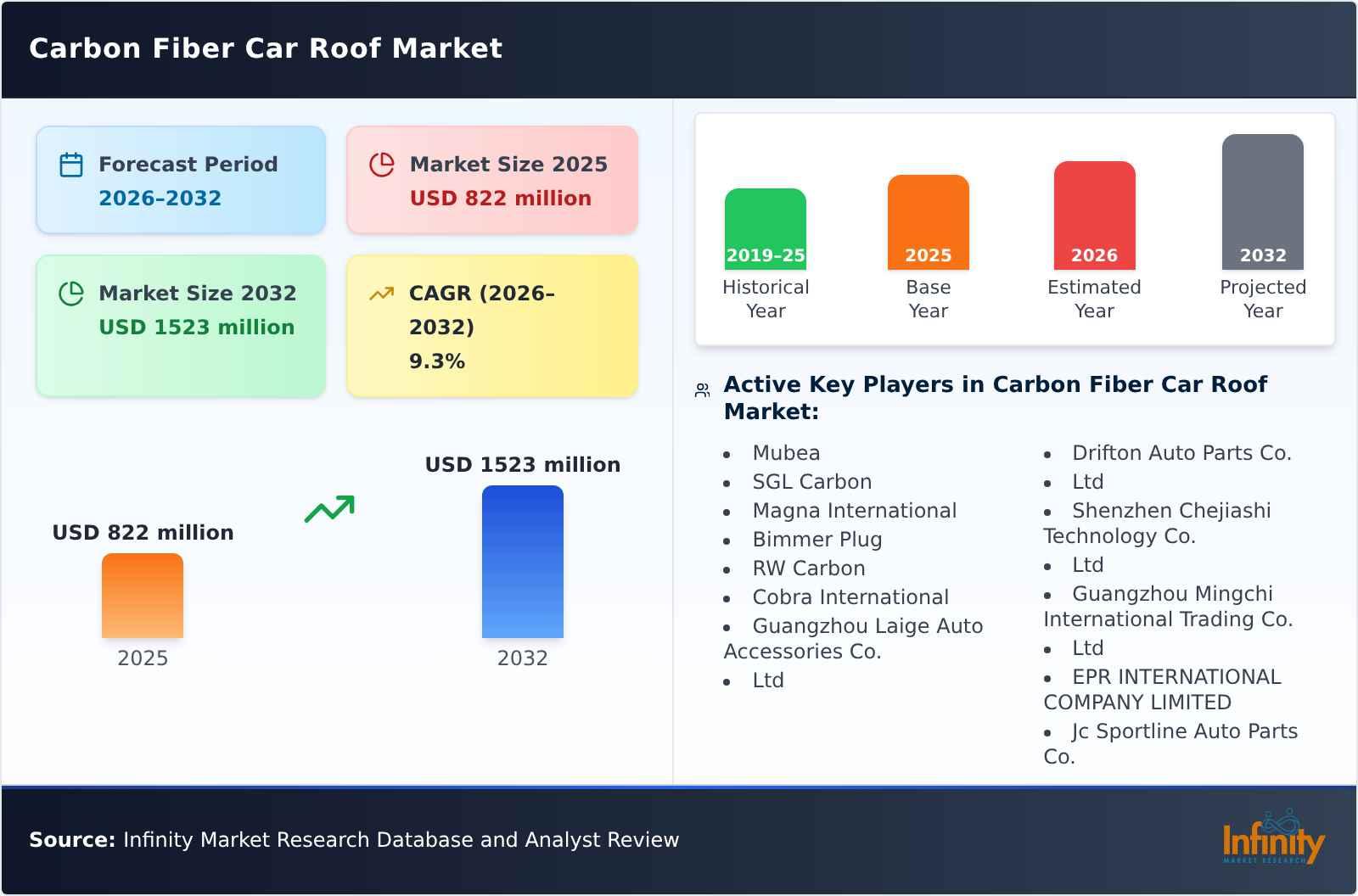
Task: Open the Forecast Period 2026–2032 card
Action: coord(181,179)
